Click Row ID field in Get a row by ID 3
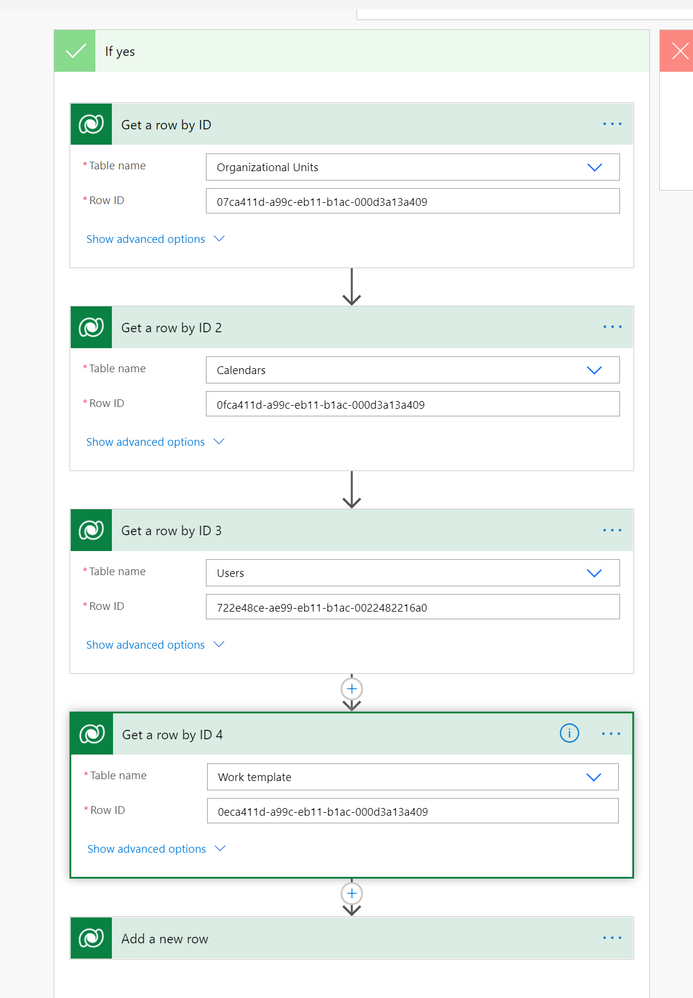693x998 pixels. point(412,607)
